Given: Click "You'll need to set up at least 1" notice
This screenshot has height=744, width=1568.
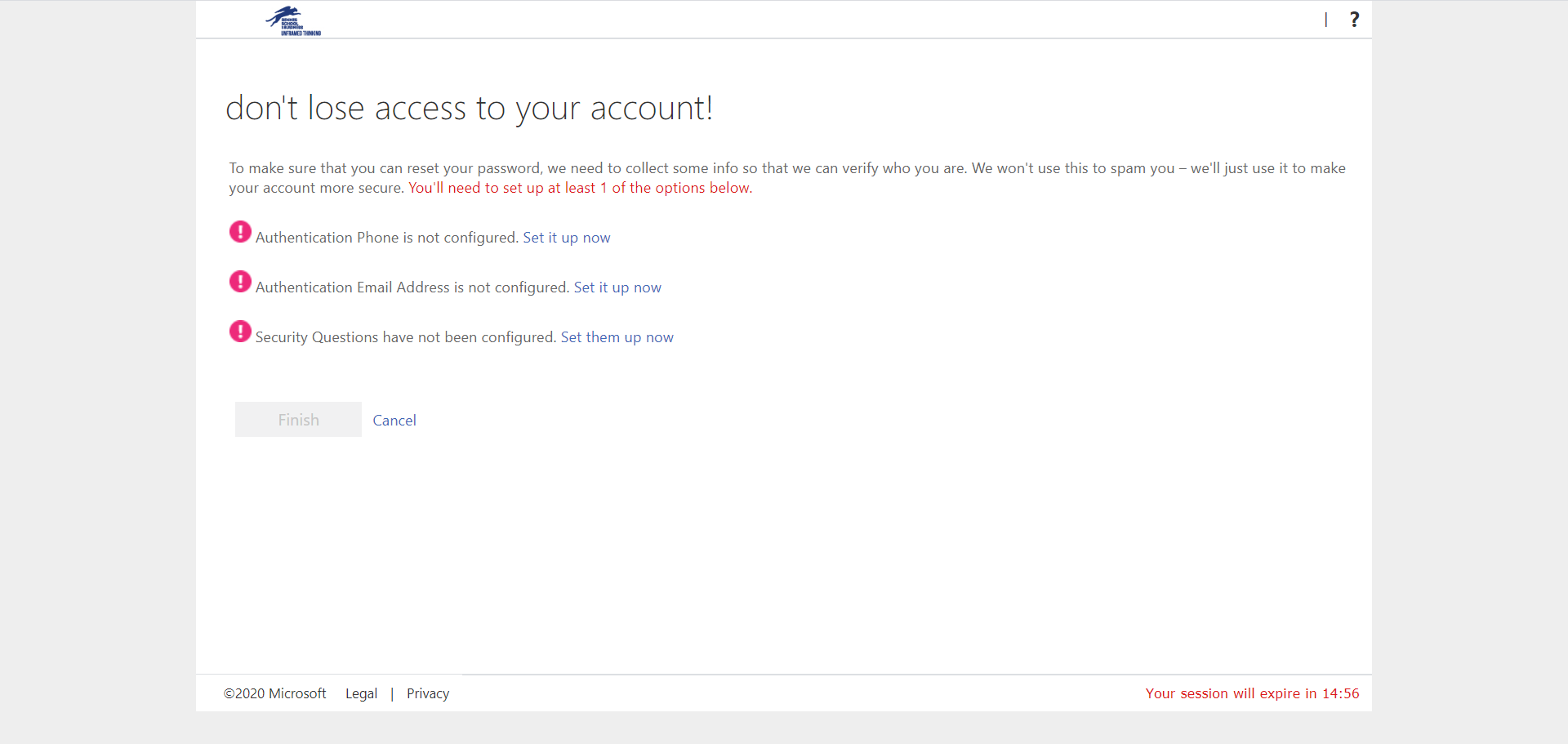Looking at the screenshot, I should click(580, 188).
